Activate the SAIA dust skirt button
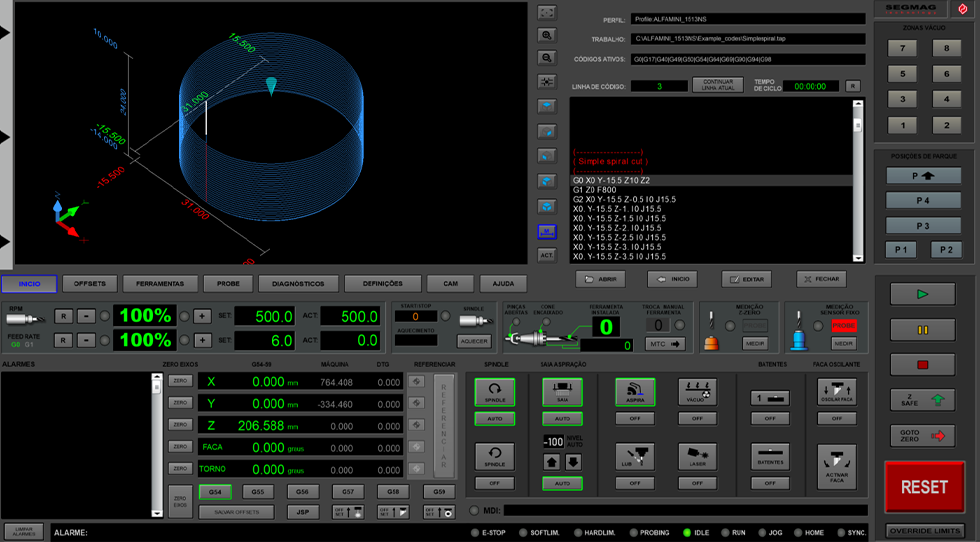This screenshot has height=542, width=980. 562,392
